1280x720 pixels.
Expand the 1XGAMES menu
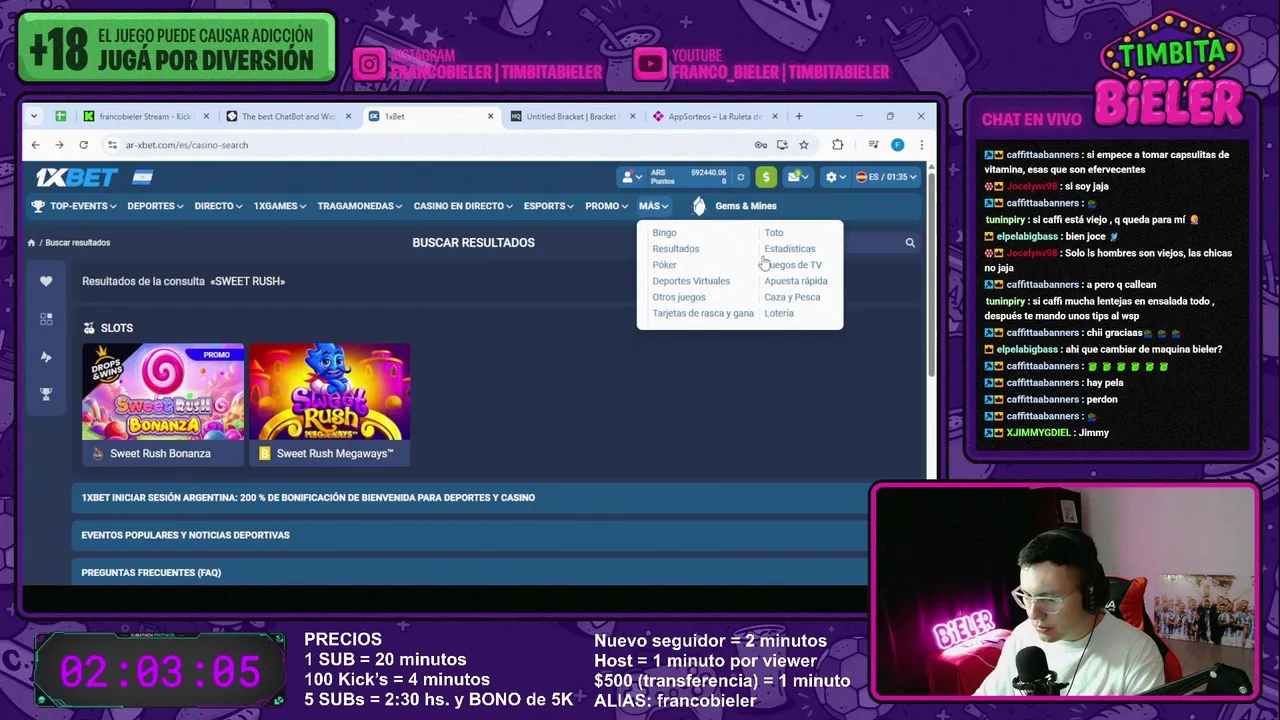(x=280, y=206)
